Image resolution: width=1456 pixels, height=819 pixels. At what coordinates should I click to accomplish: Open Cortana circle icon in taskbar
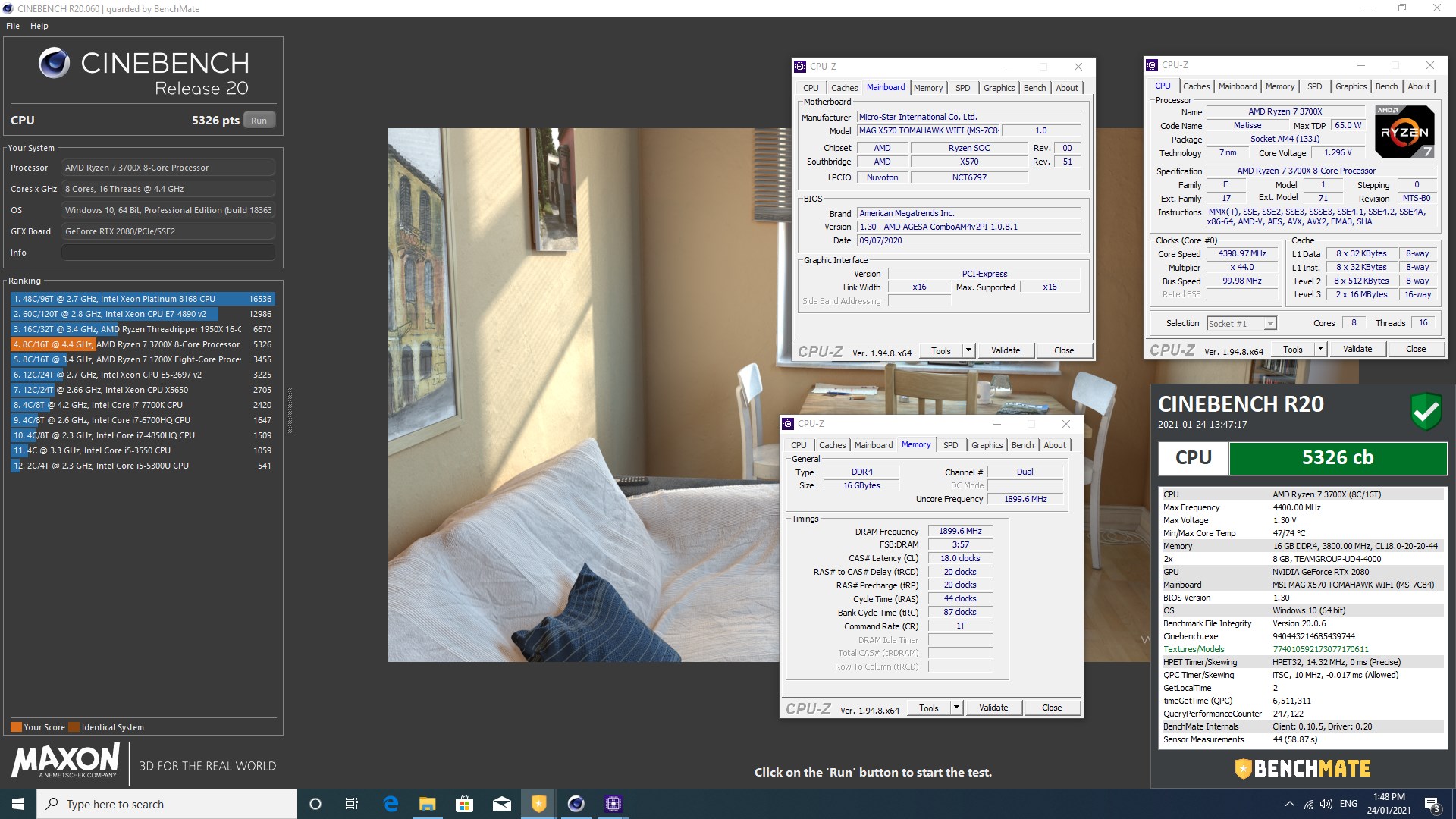[x=315, y=804]
